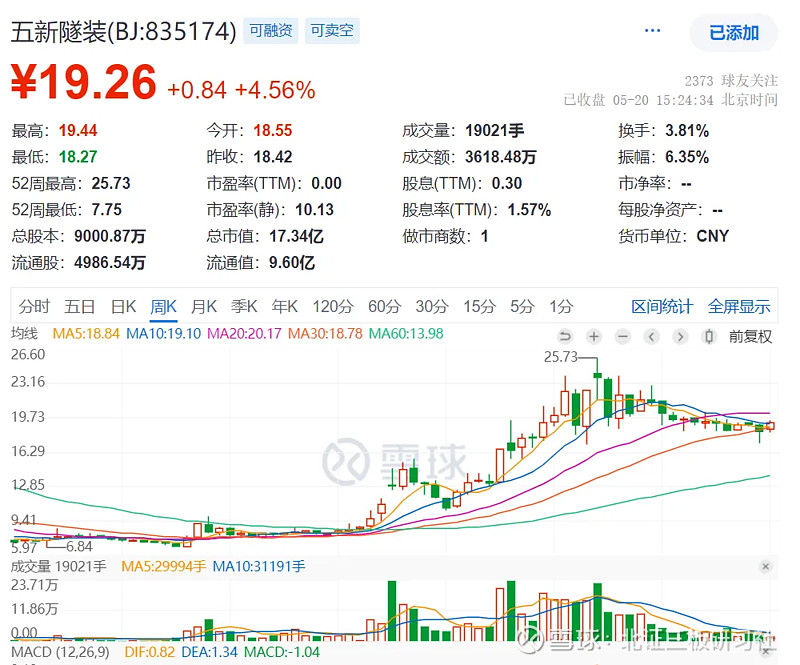Screen dimensions: 800x665
Task: Close the MACD indicator panel
Action: coord(766,653)
